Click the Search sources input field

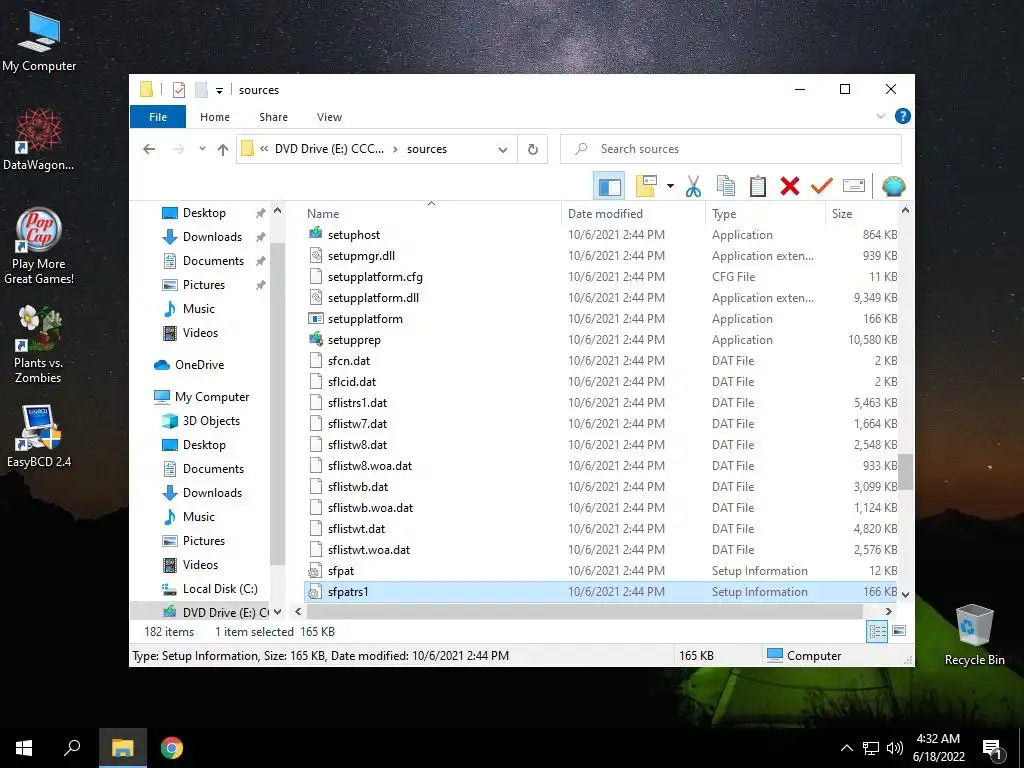coord(731,149)
